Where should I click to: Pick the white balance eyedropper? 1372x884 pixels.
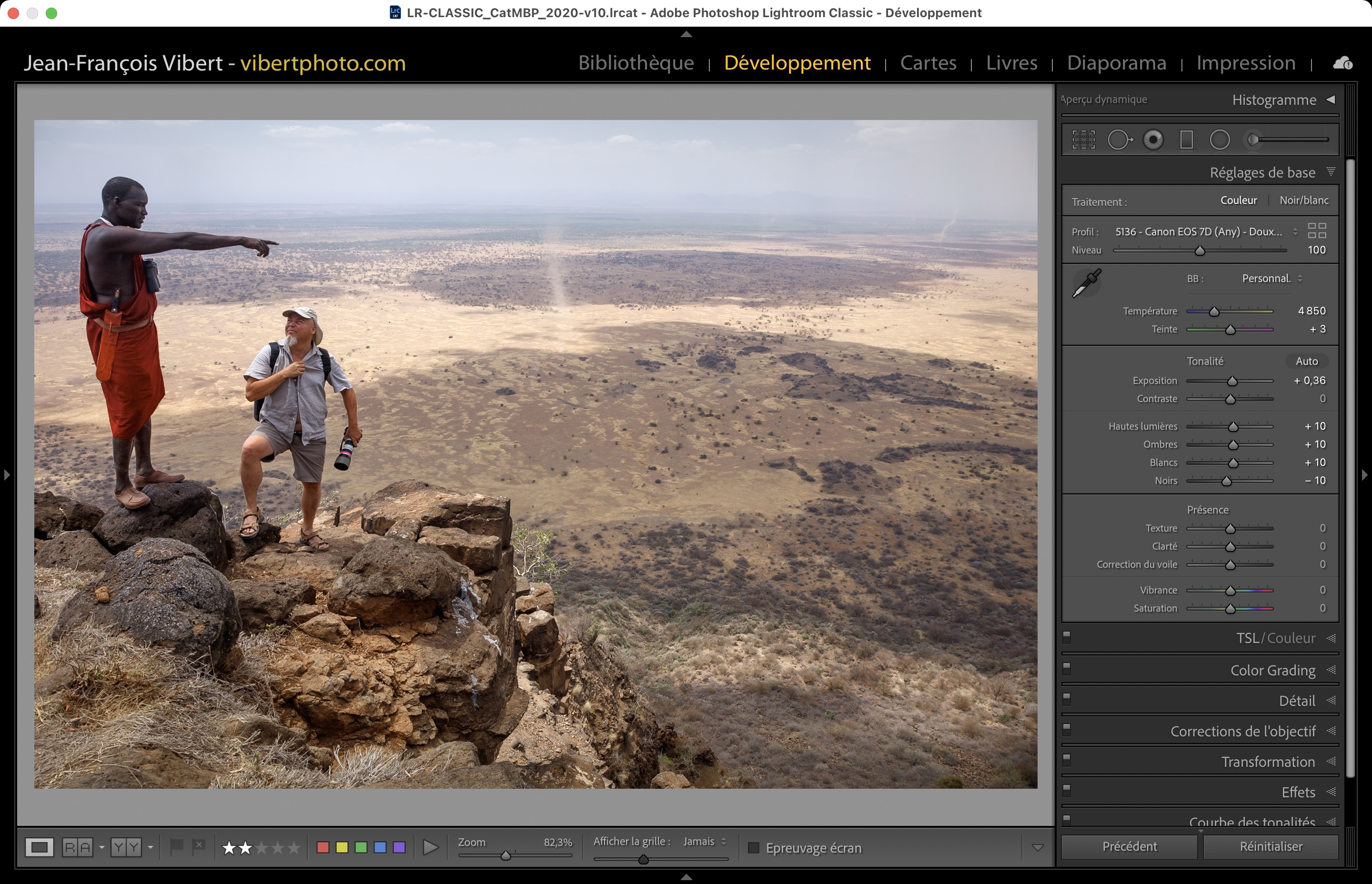click(1086, 283)
